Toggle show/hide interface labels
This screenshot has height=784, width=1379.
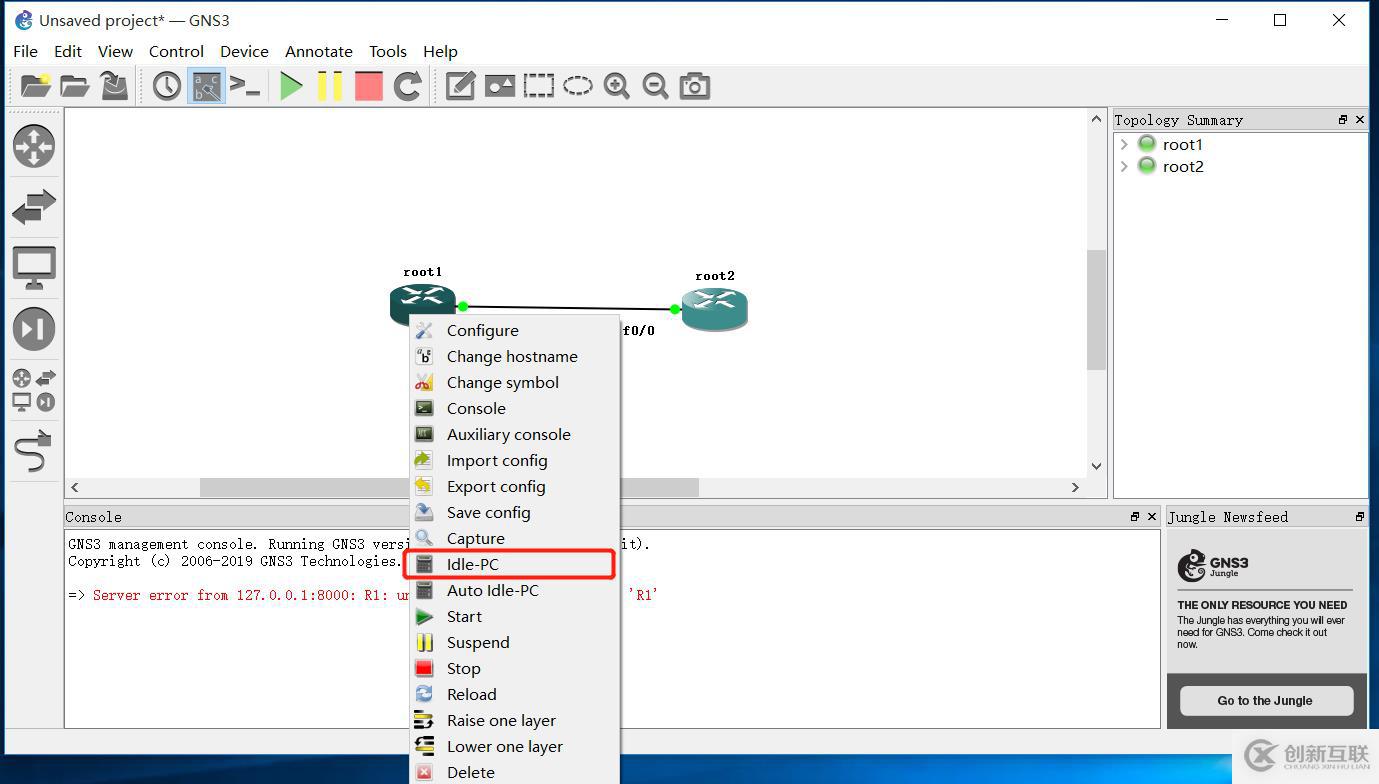click(x=207, y=86)
